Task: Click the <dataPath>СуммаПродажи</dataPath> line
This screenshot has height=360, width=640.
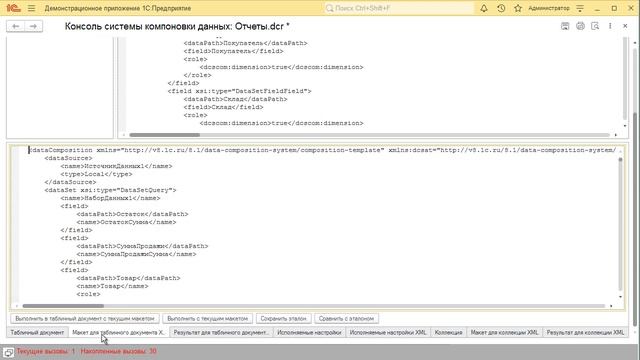Action: click(x=142, y=246)
